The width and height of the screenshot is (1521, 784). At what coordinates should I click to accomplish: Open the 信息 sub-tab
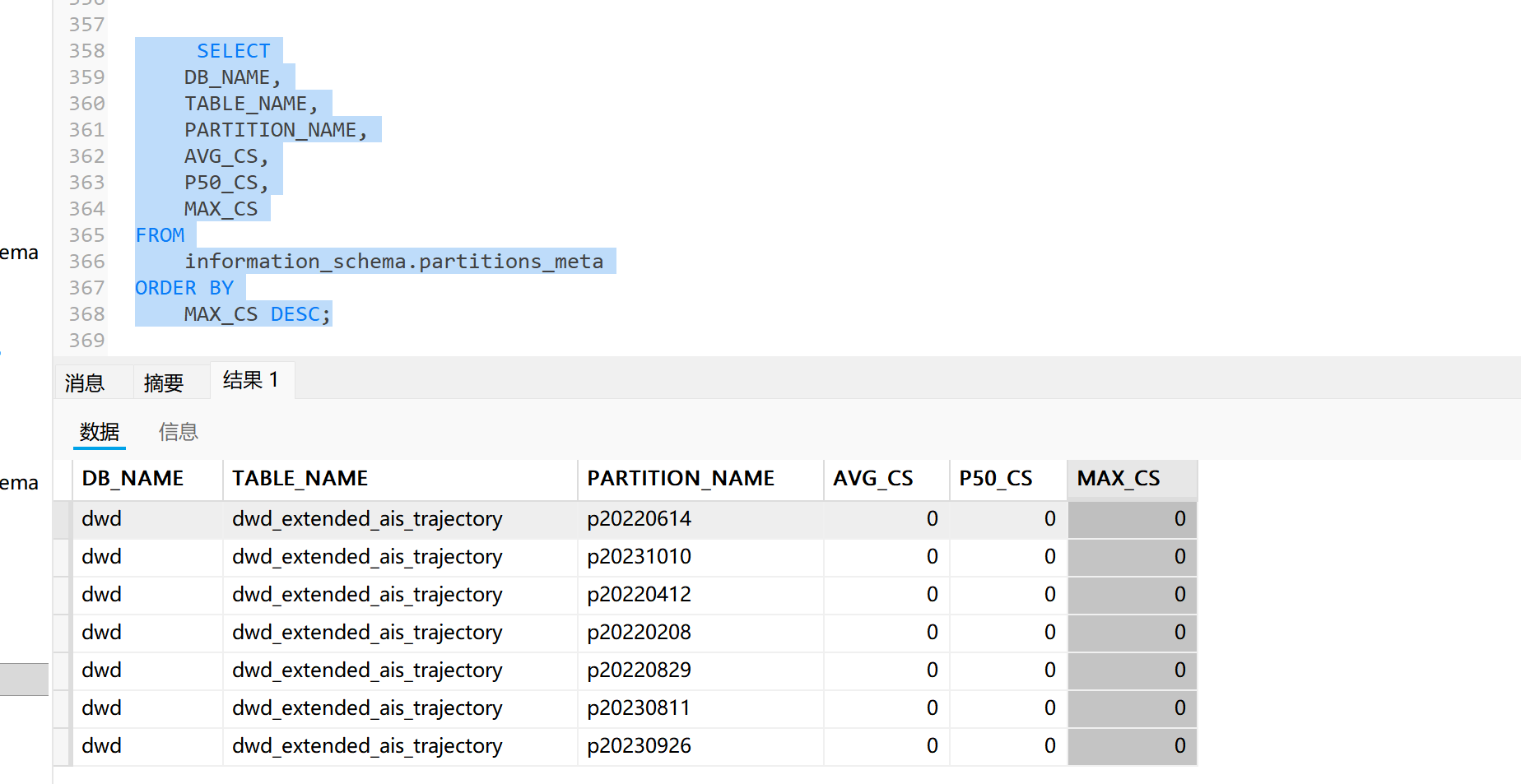click(178, 432)
